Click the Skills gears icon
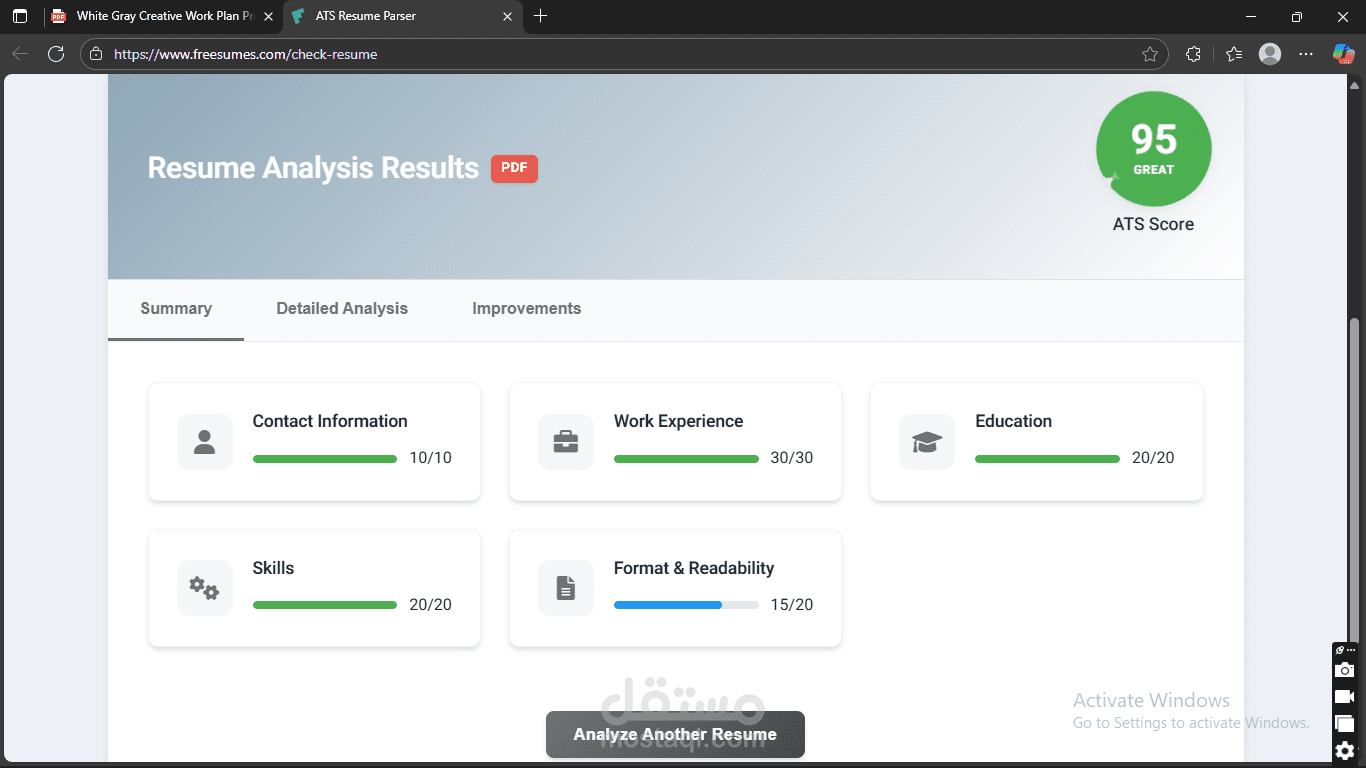The height and width of the screenshot is (768, 1366). tap(205, 589)
